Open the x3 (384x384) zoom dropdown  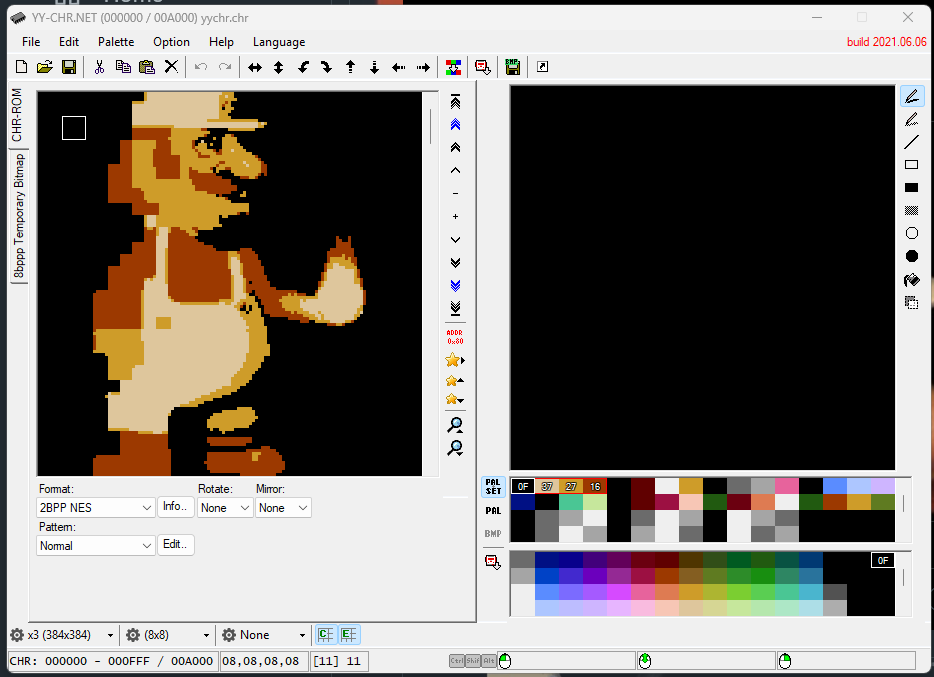[x=62, y=635]
